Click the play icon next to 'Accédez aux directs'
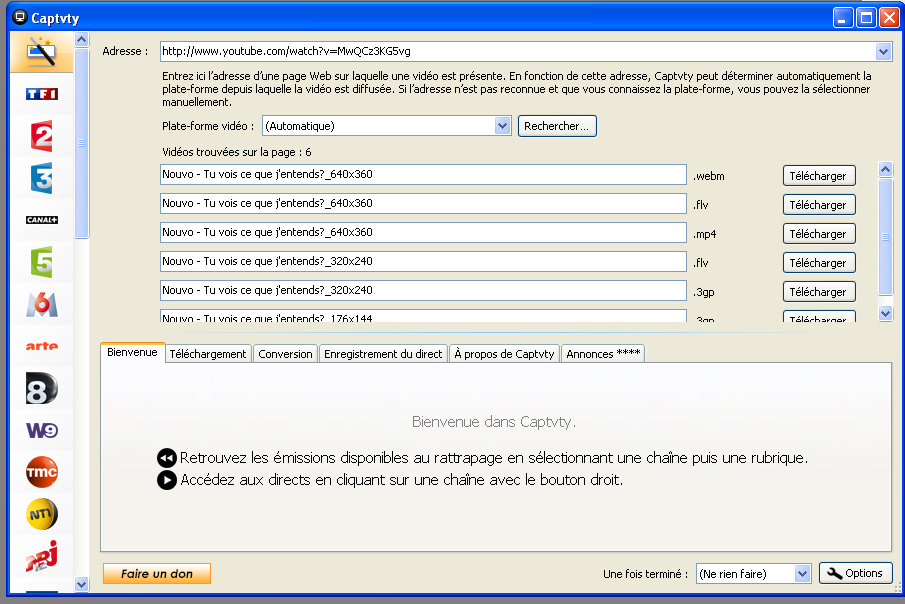 point(167,480)
